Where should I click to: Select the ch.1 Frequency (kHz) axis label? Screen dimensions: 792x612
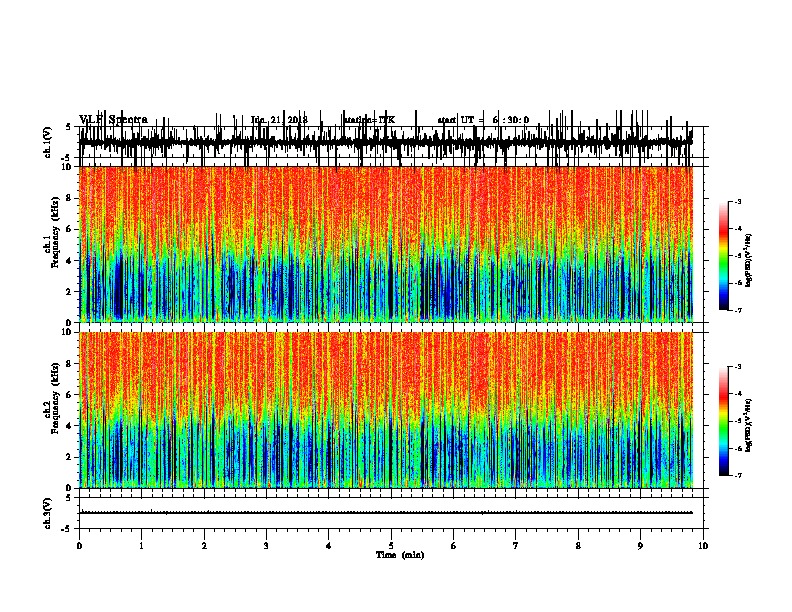pos(55,233)
